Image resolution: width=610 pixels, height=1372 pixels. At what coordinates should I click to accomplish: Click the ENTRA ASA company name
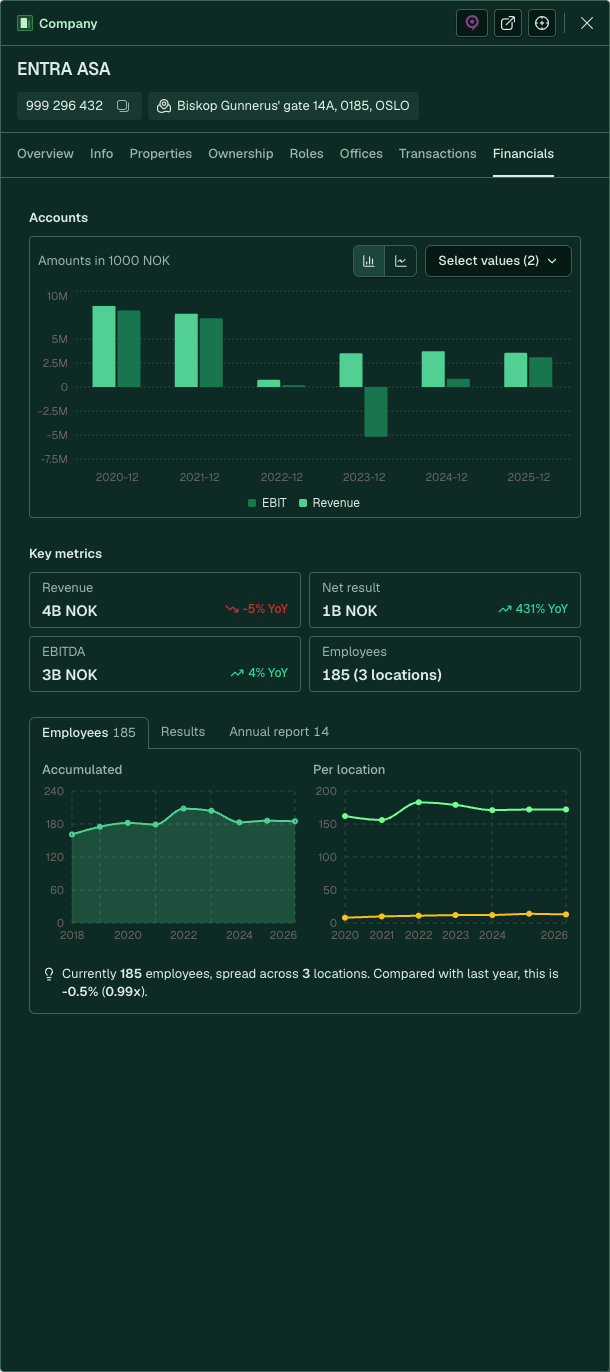tap(64, 69)
